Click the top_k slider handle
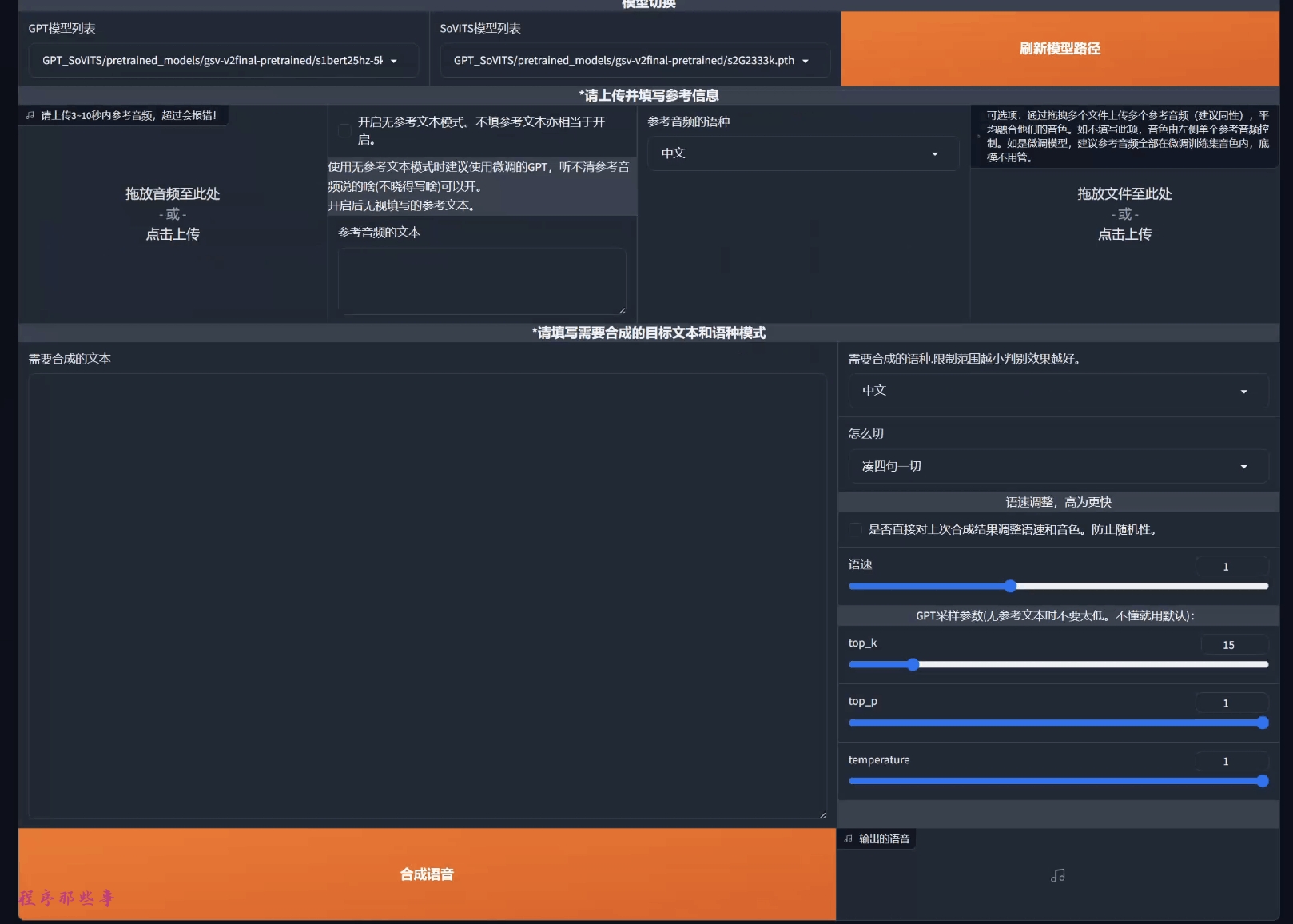Image resolution: width=1293 pixels, height=924 pixels. click(913, 664)
